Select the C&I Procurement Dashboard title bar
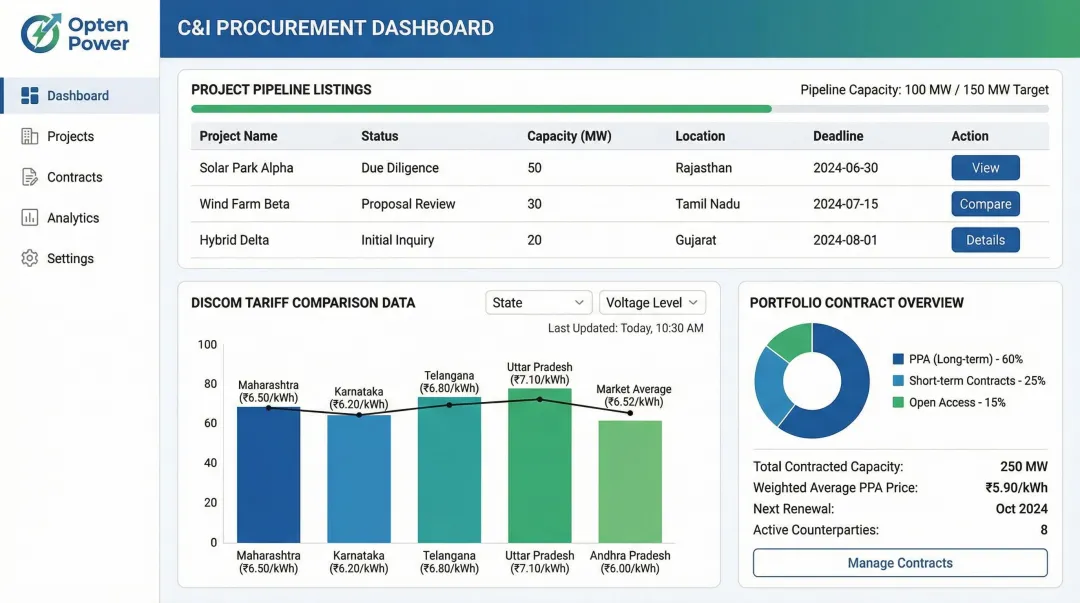The image size is (1080, 603). 334,28
